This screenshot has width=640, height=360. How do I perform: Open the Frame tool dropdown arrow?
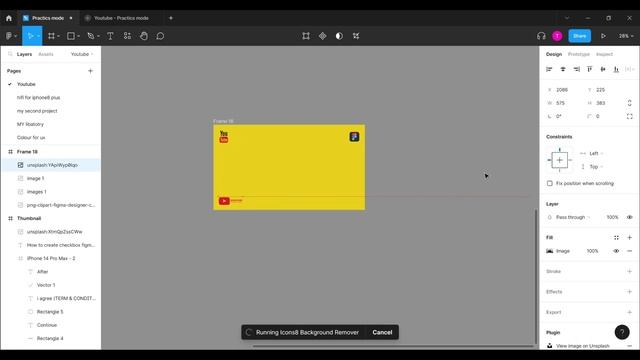pyautogui.click(x=59, y=36)
